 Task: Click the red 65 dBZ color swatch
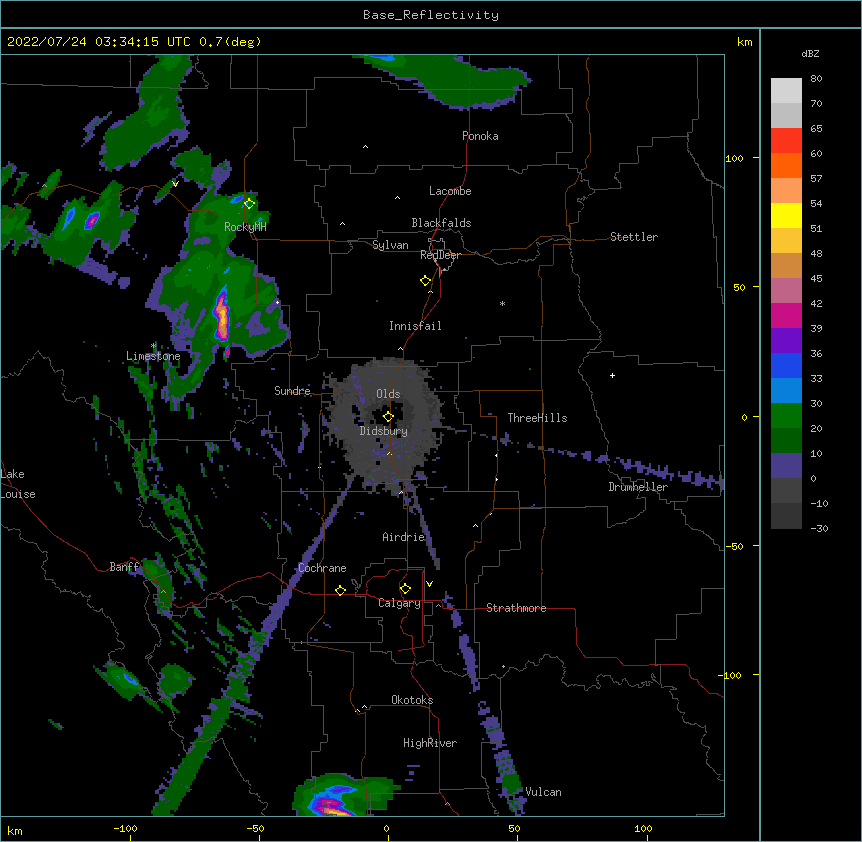coord(786,141)
